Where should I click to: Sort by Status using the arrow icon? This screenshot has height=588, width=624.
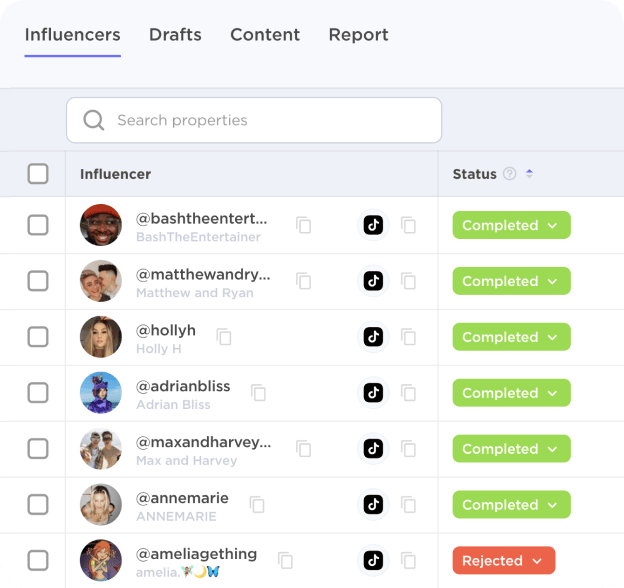tap(529, 173)
